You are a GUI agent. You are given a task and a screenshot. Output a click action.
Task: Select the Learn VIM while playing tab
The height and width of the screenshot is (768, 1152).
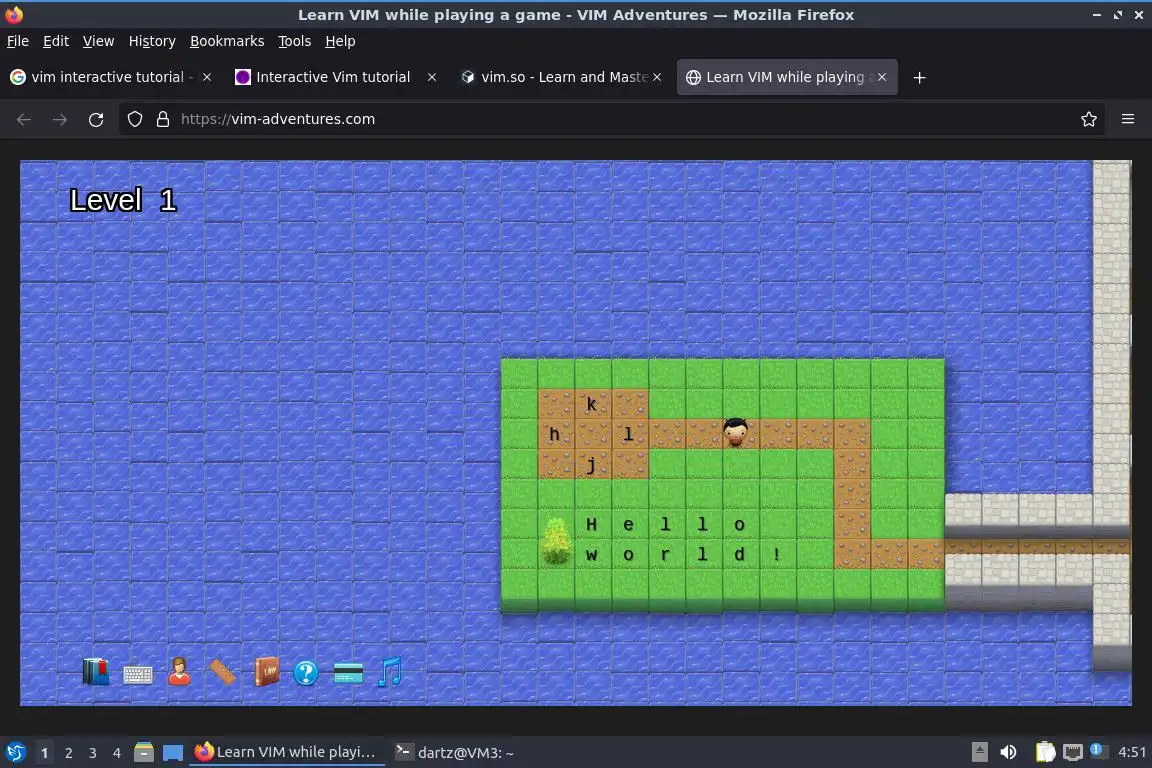click(x=785, y=77)
